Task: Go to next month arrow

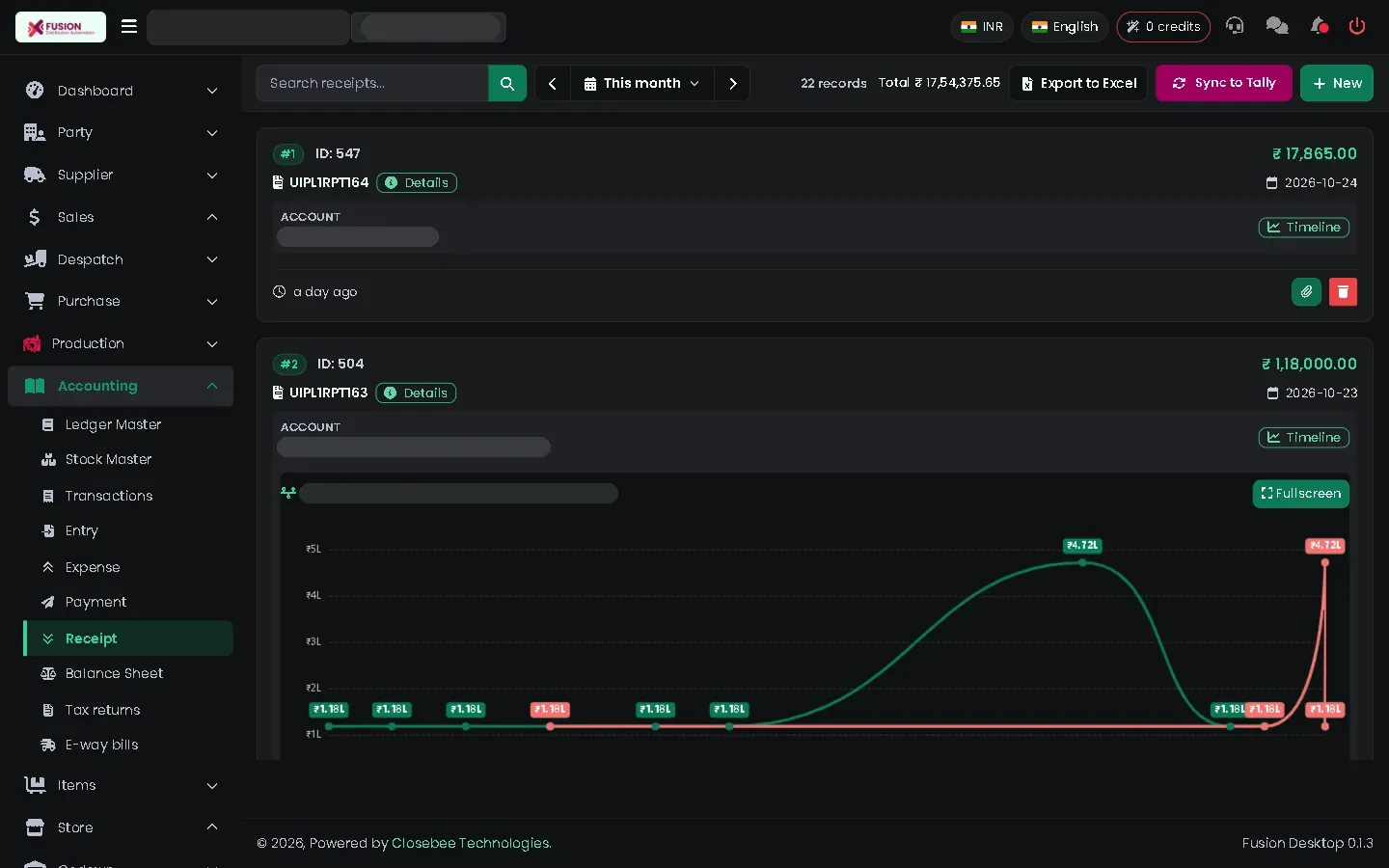Action: pos(732,83)
